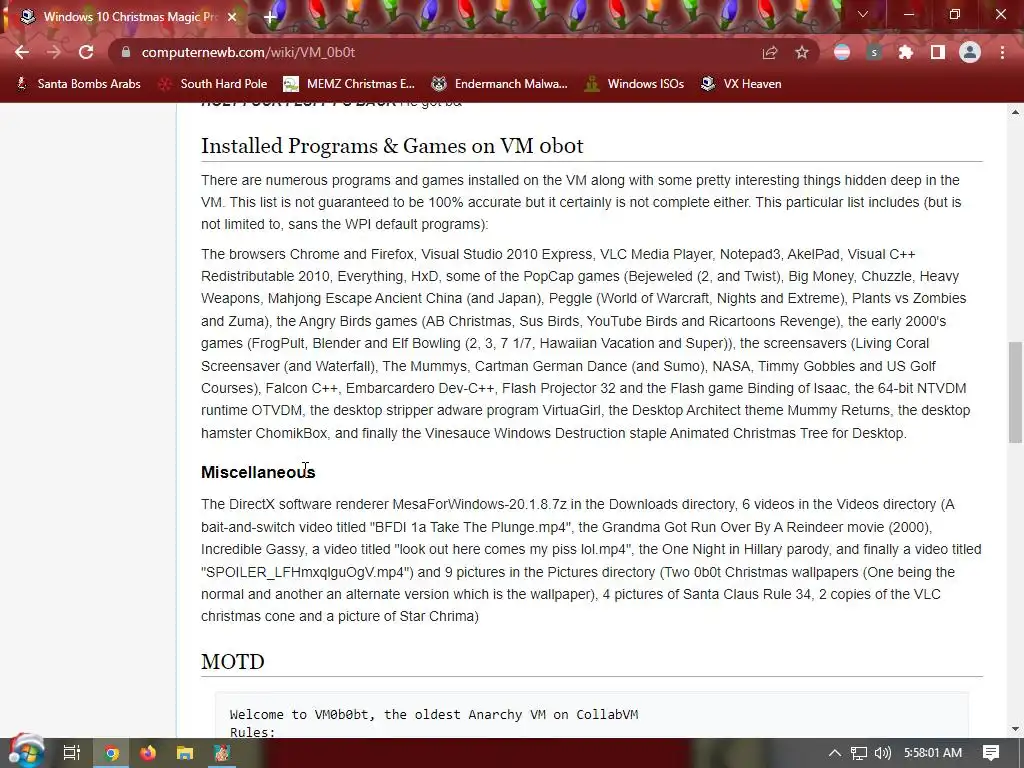The image size is (1024, 768).
Task: Open VX Heaven bookmark
Action: click(x=741, y=84)
